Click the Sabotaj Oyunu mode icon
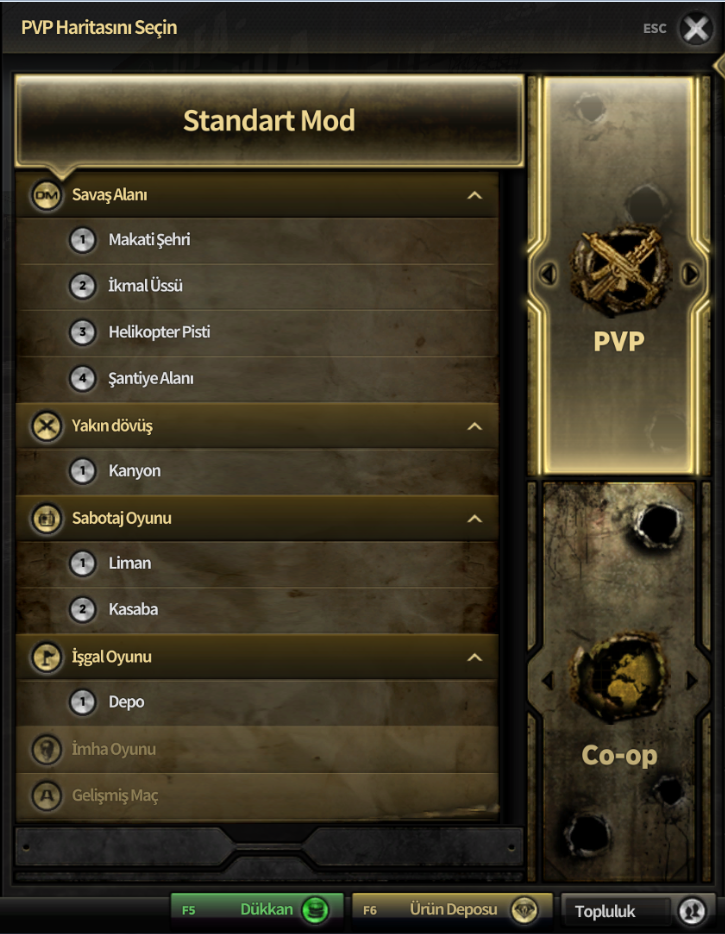 (47, 518)
